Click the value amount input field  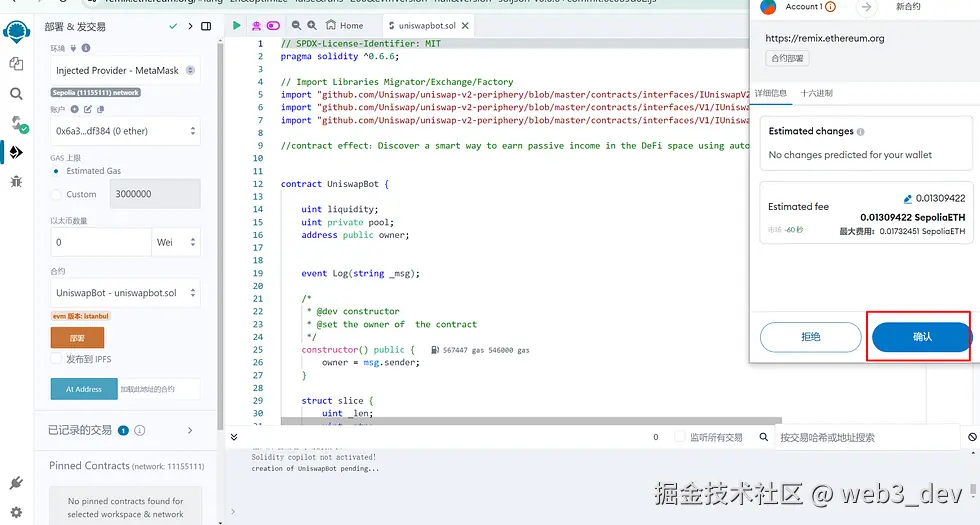[101, 242]
